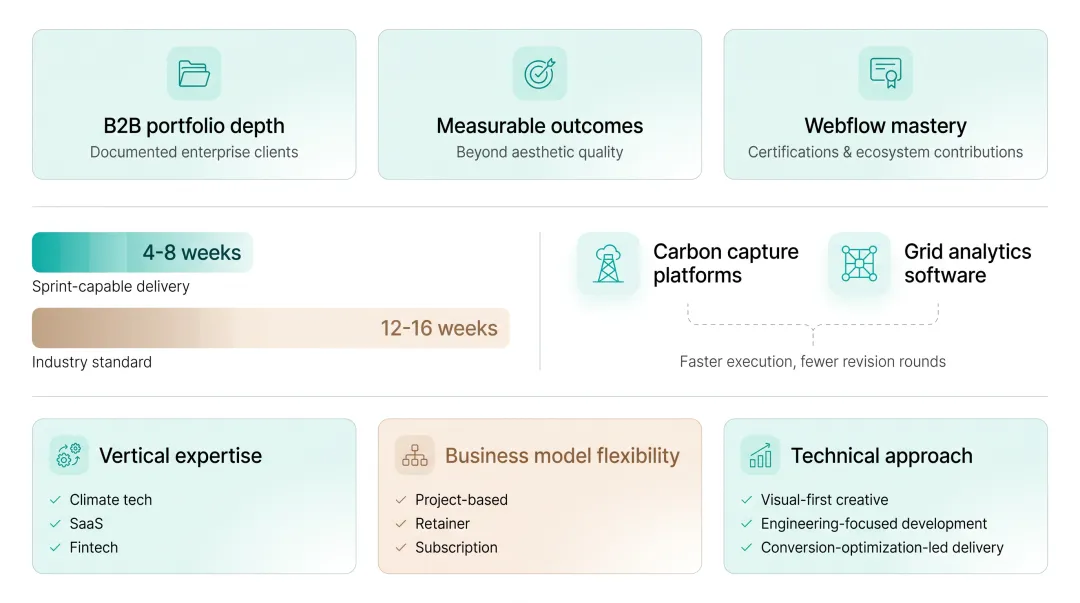This screenshot has height=603, width=1080.
Task: Click the certificate icon above Webflow mastery
Action: [886, 73]
